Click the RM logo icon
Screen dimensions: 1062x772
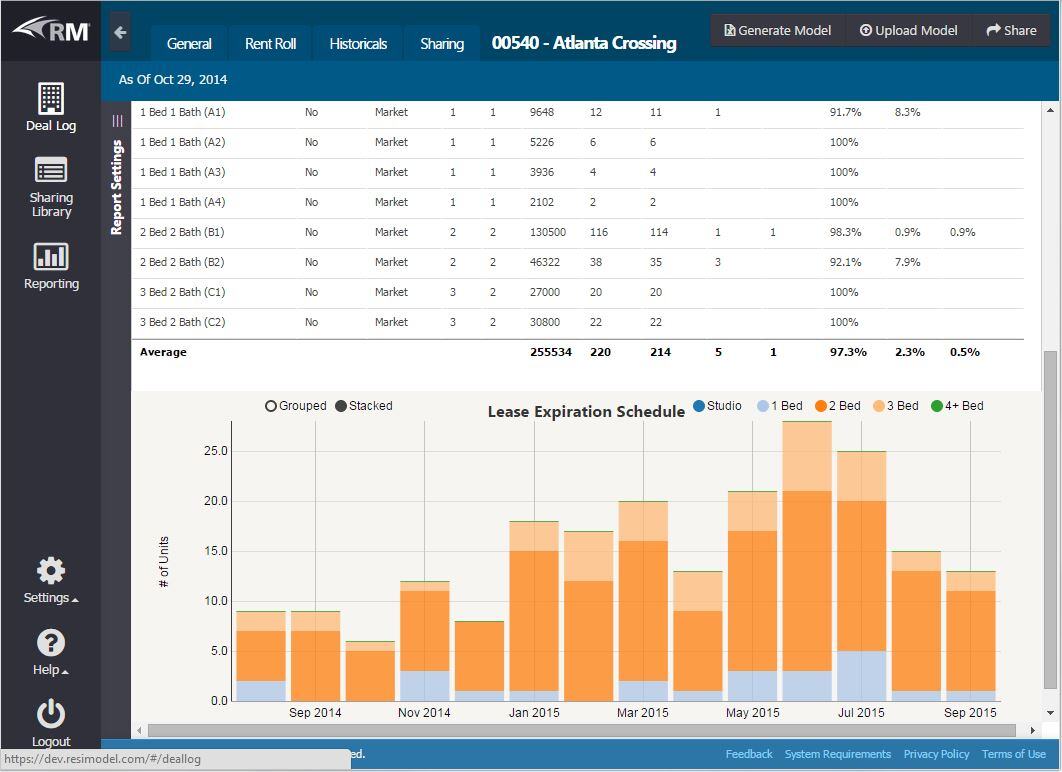click(51, 29)
